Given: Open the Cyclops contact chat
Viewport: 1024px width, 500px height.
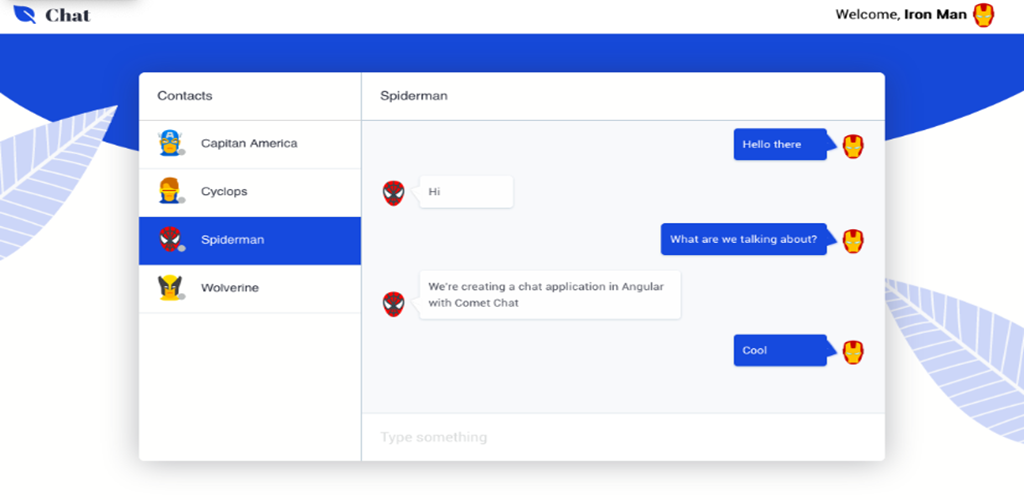Looking at the screenshot, I should click(x=249, y=193).
